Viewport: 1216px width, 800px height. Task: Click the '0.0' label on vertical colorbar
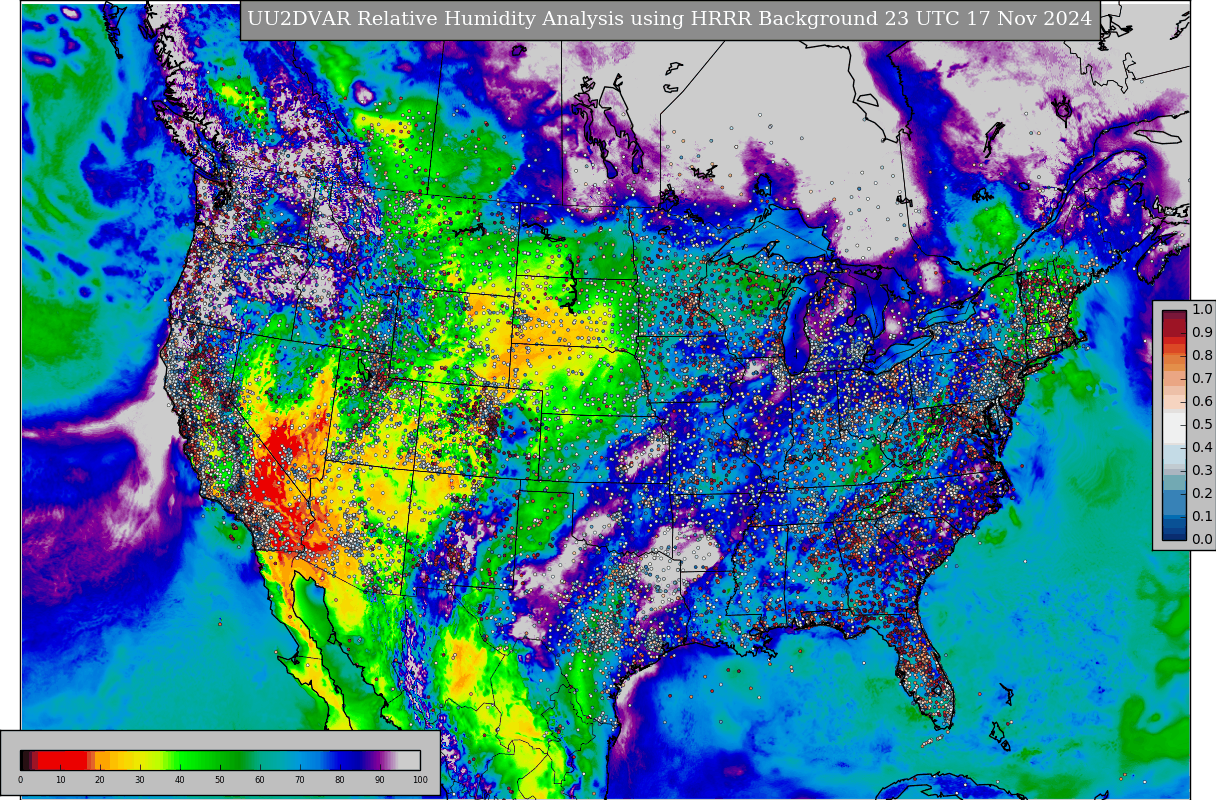pos(1202,540)
